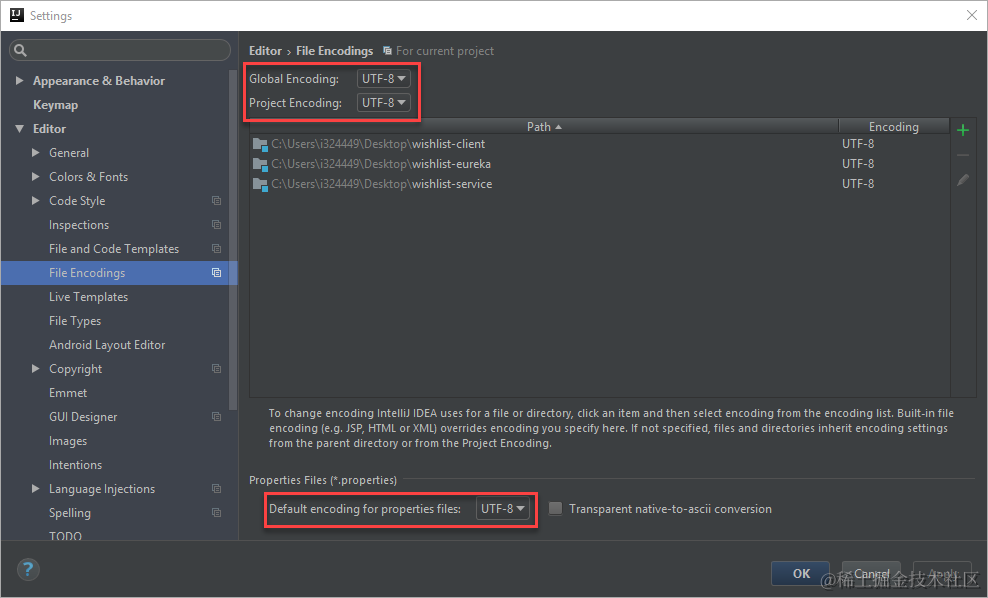The image size is (988, 598).
Task: Sort by the Path column header
Action: 544,127
